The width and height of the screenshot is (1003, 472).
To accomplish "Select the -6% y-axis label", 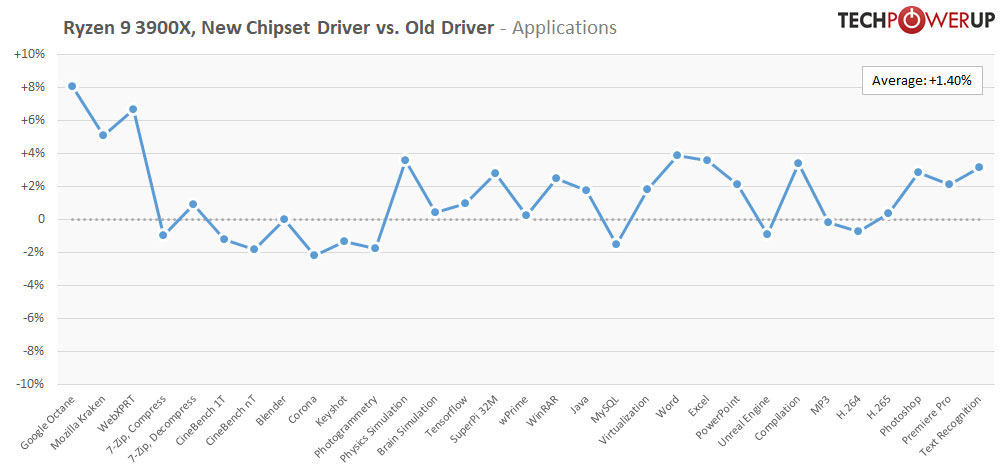I will [x=33, y=318].
